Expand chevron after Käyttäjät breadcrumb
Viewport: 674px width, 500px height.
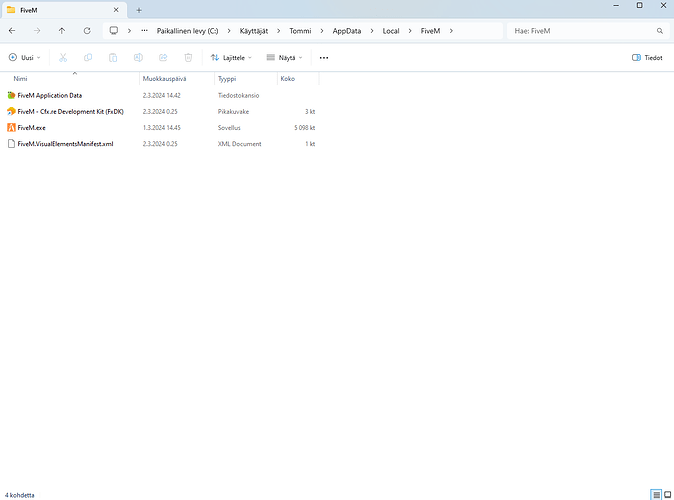coord(279,31)
